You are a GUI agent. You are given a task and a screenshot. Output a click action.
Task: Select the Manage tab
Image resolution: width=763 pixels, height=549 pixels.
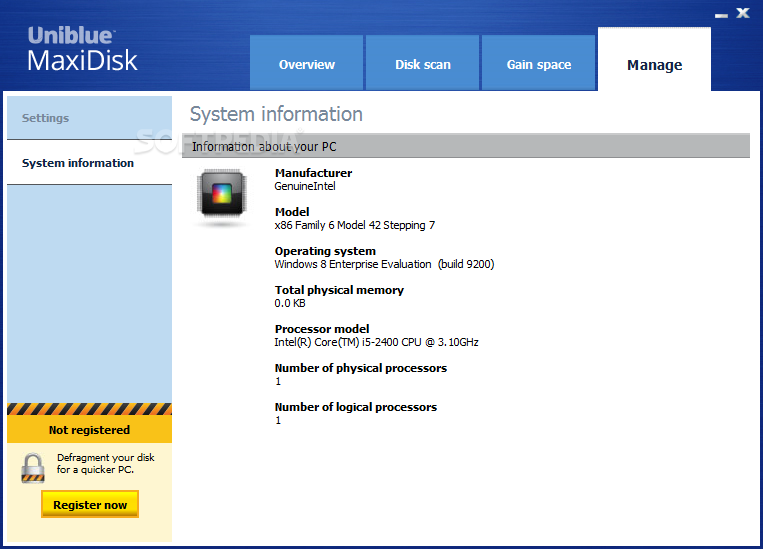(654, 60)
